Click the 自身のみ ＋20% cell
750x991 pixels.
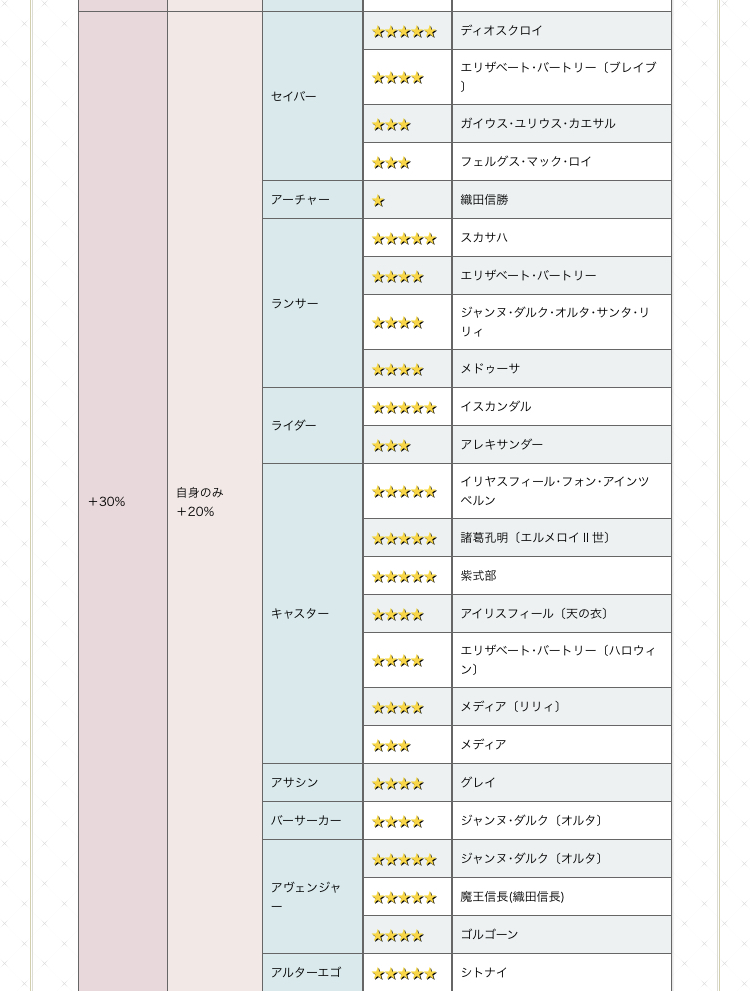(200, 502)
